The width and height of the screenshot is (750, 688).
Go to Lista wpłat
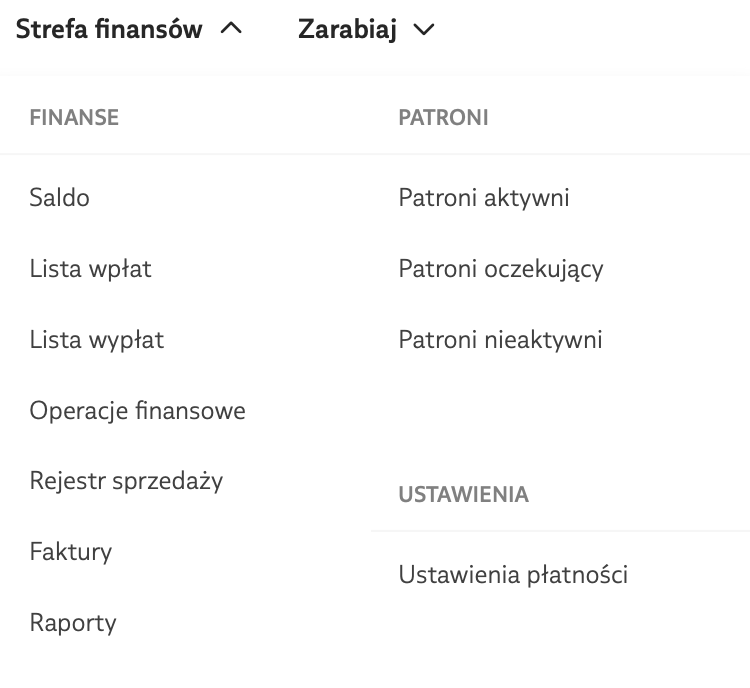pyautogui.click(x=91, y=269)
